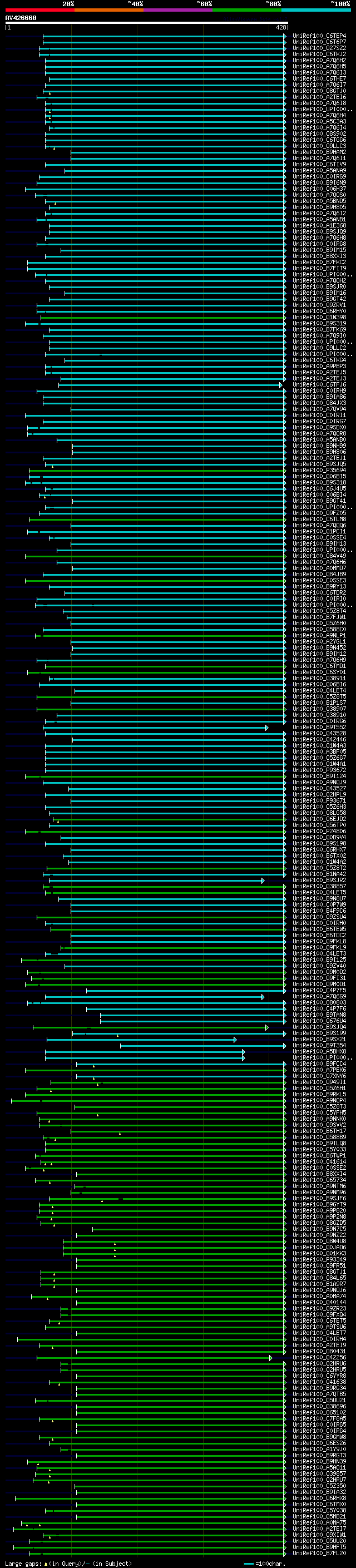Viewport: 356px width, 1568px height.
Task: Click the UniRef100_B9GMW8 label
Action: 319,1437
